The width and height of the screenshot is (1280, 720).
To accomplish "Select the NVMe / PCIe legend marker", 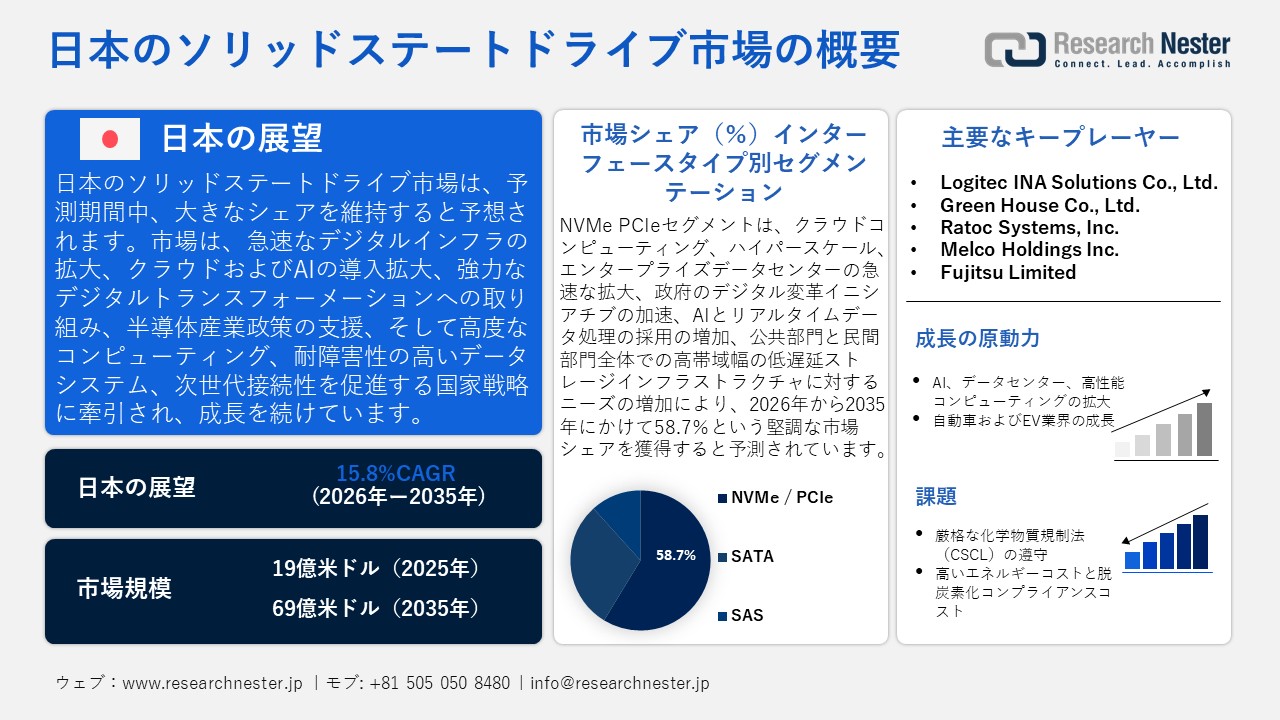I will 723,497.
